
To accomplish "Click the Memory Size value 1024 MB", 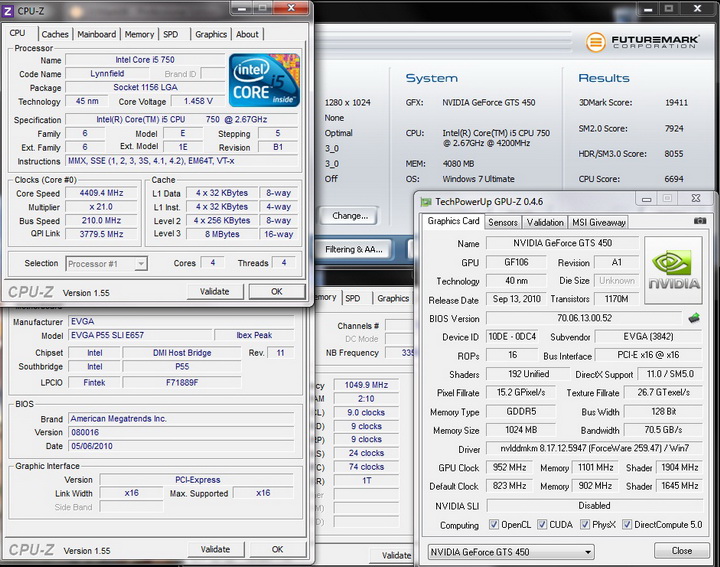I will (521, 430).
